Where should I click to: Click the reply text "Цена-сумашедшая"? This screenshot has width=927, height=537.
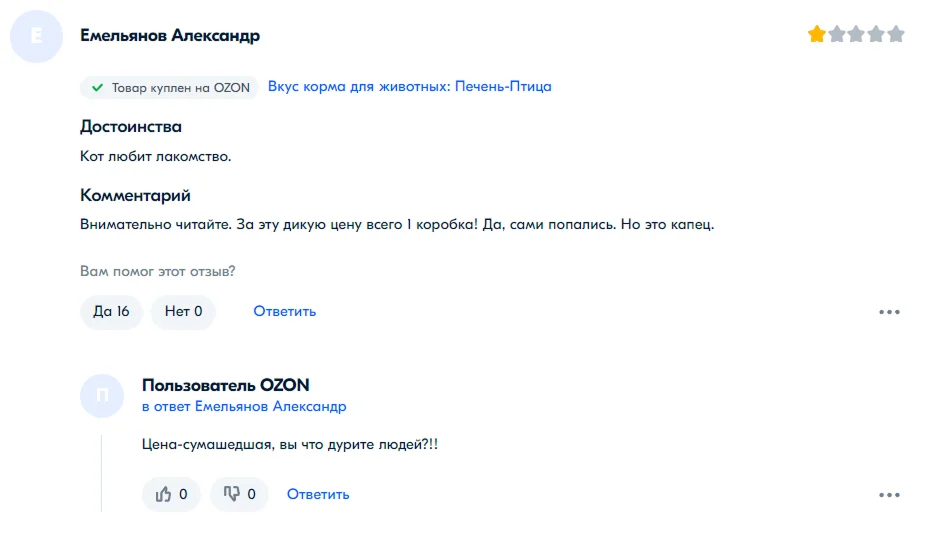tap(290, 444)
